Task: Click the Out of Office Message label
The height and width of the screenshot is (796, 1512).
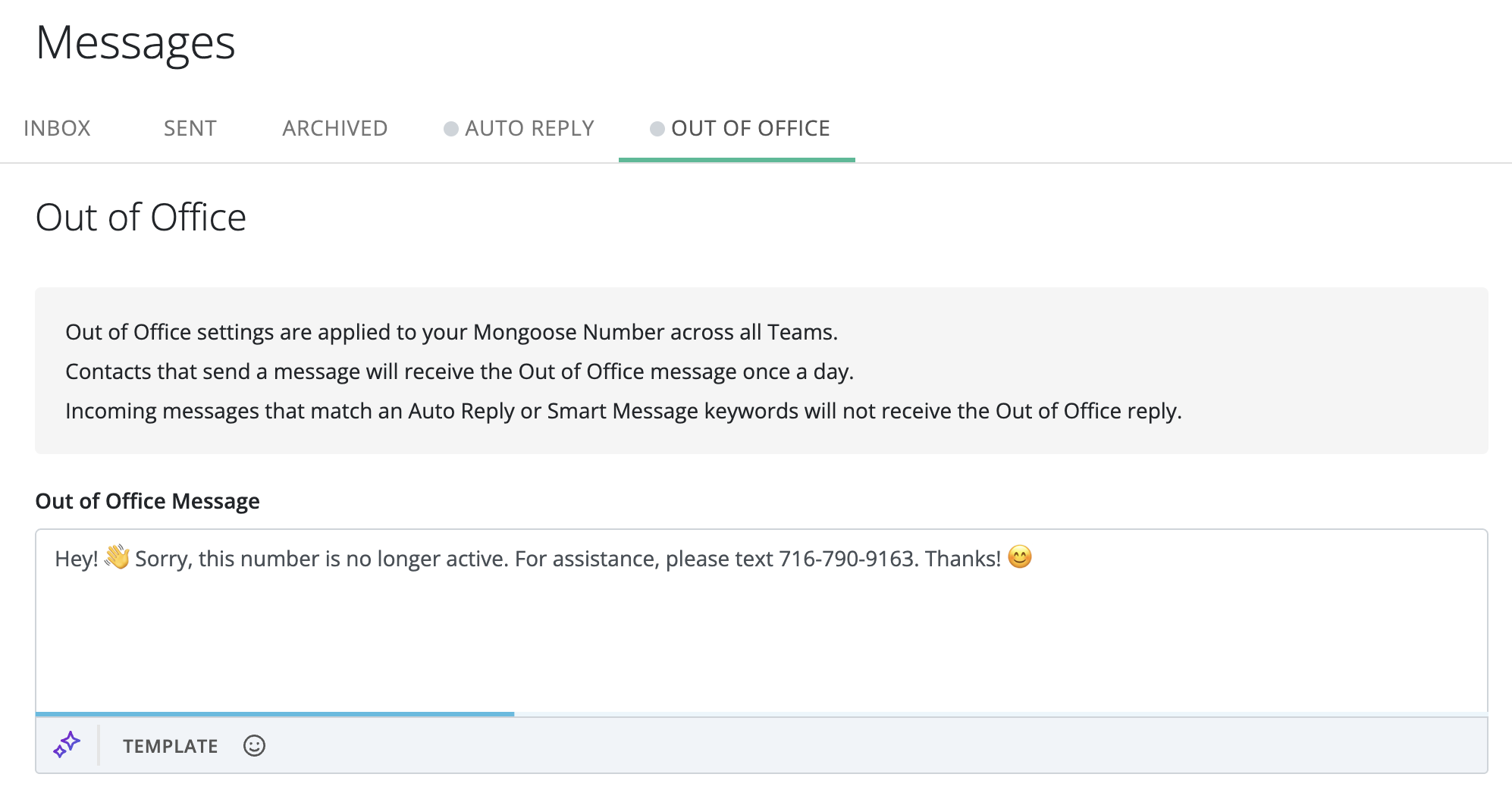Action: (x=147, y=501)
